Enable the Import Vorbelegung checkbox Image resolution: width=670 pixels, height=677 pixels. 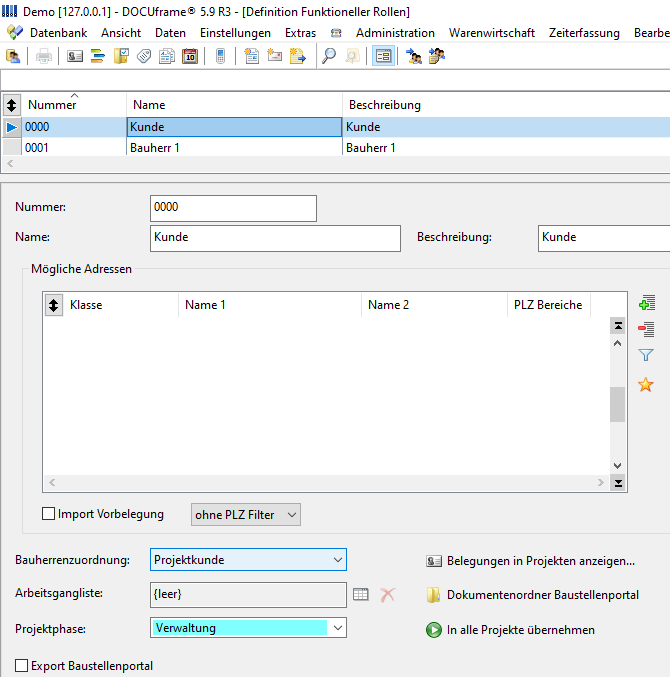[48, 514]
